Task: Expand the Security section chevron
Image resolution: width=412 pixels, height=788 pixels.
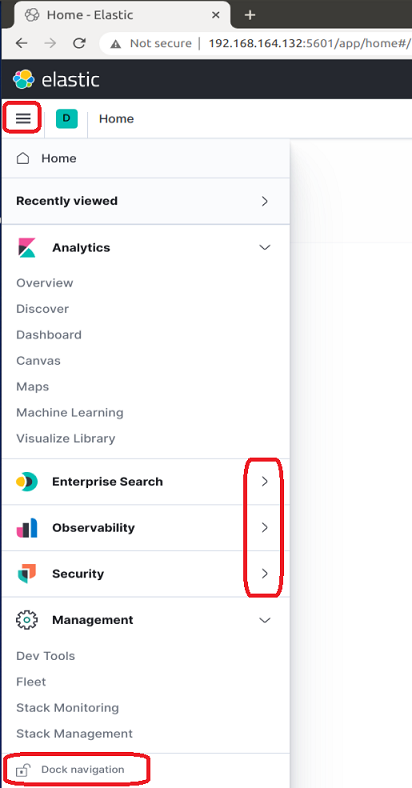Action: click(x=265, y=574)
